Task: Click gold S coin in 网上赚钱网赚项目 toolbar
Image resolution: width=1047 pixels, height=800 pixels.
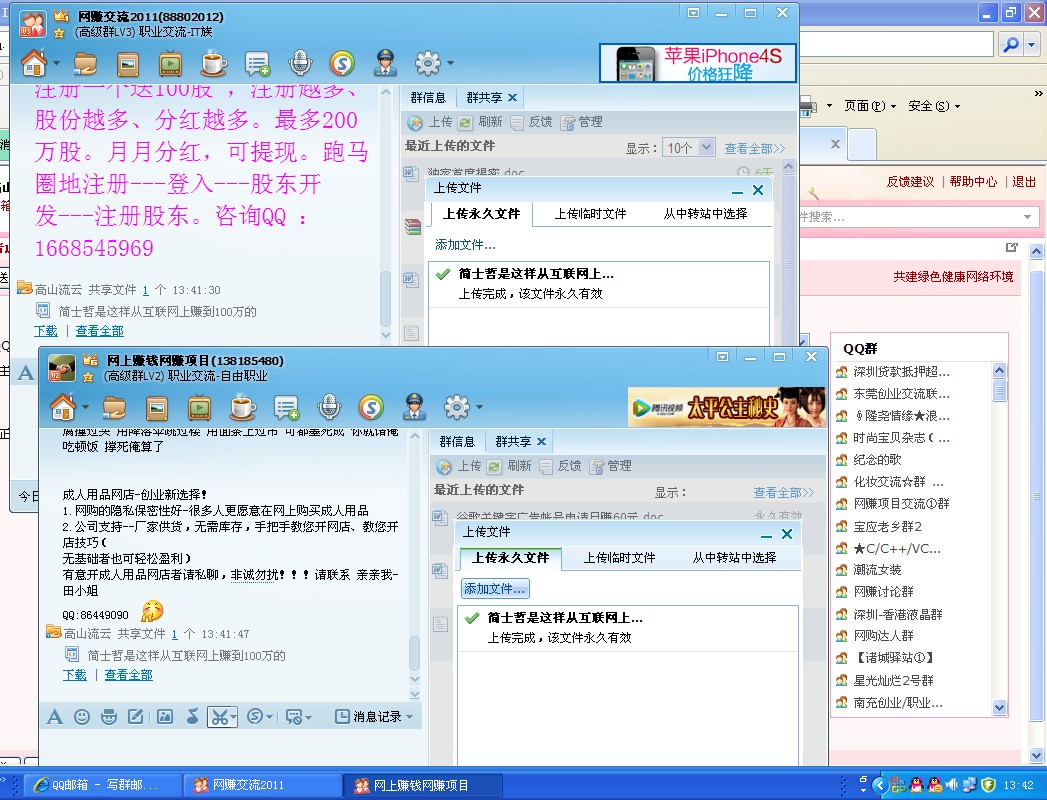Action: click(371, 408)
